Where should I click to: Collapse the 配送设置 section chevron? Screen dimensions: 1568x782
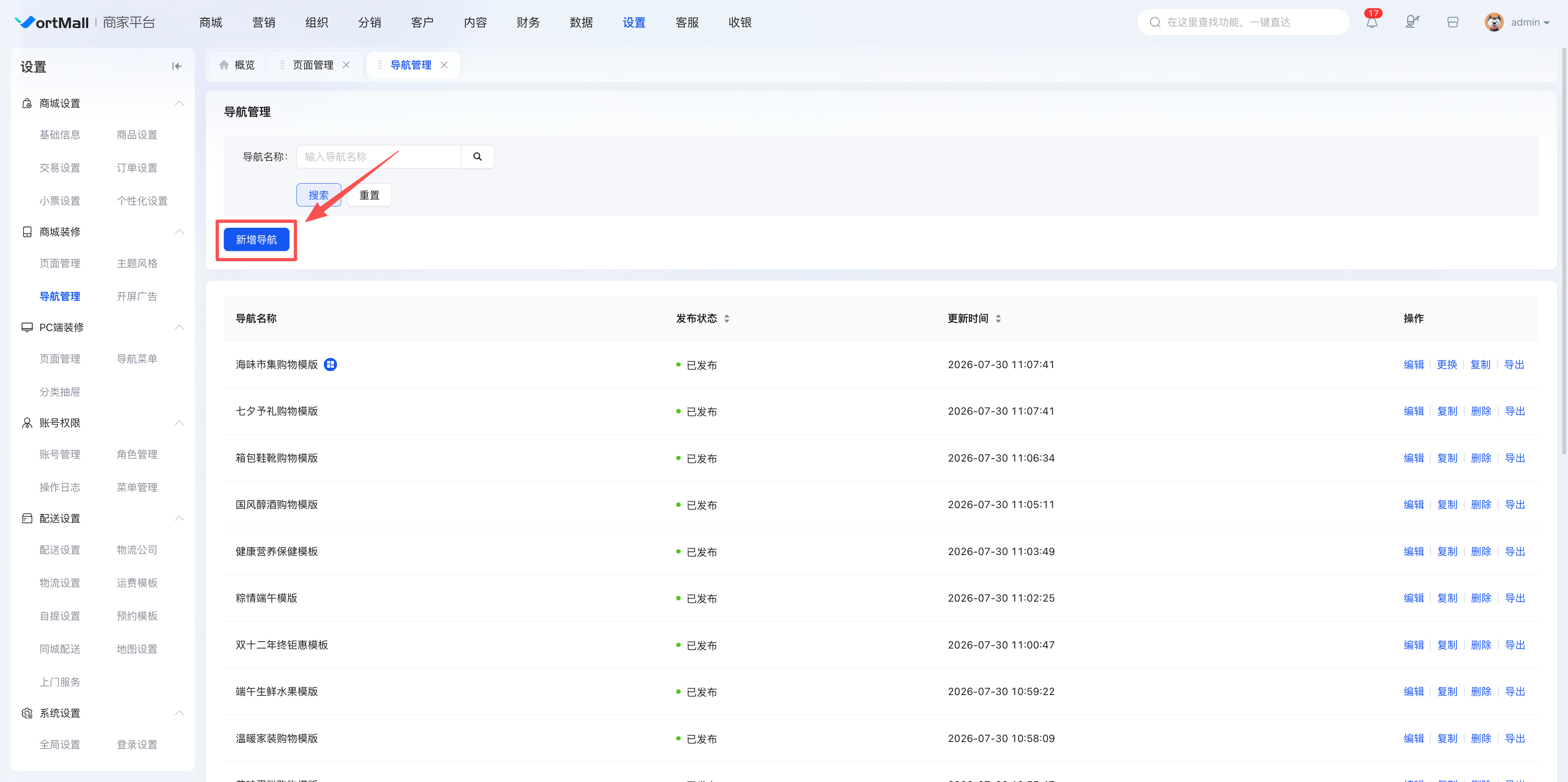click(180, 518)
